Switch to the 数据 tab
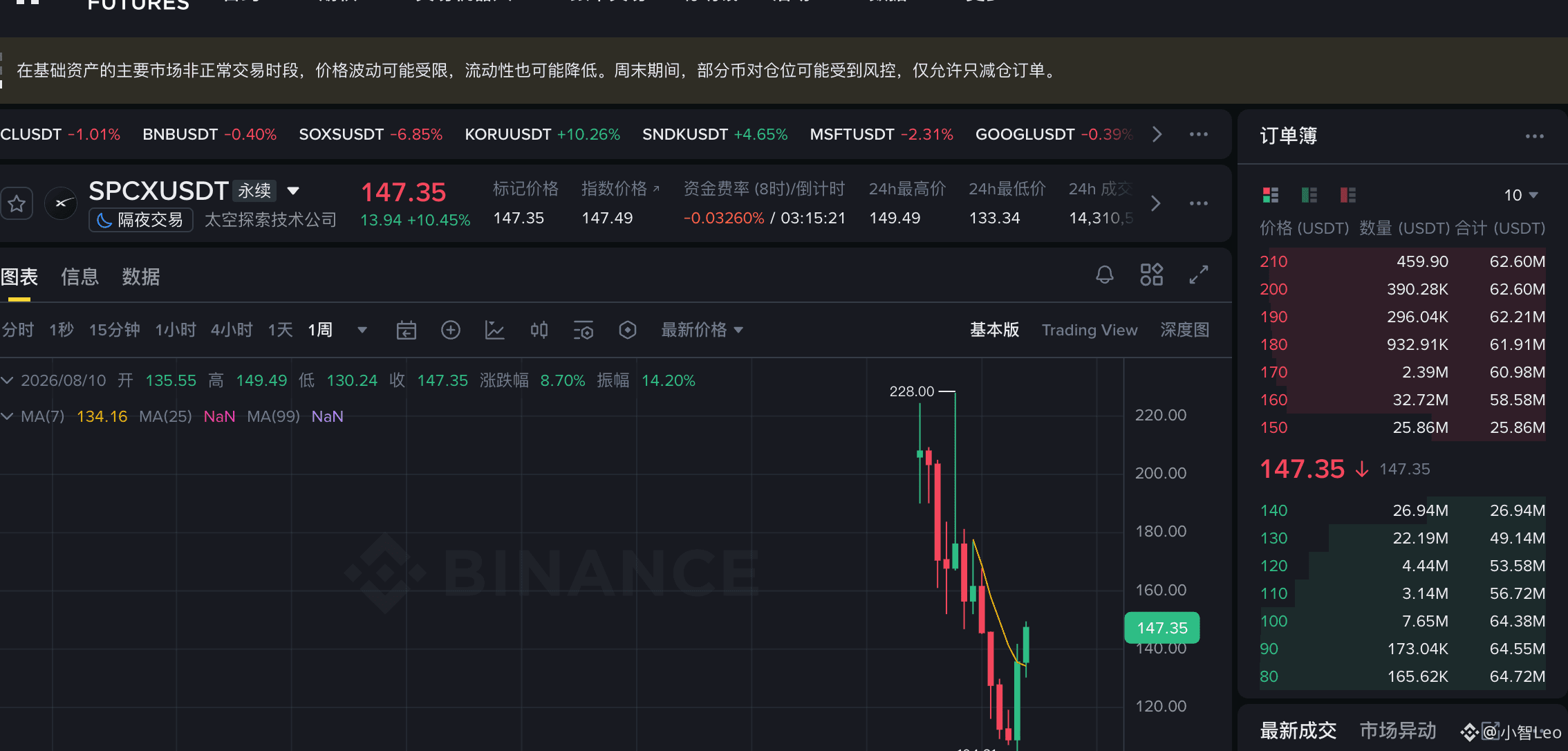Viewport: 1568px width, 751px height. (141, 277)
